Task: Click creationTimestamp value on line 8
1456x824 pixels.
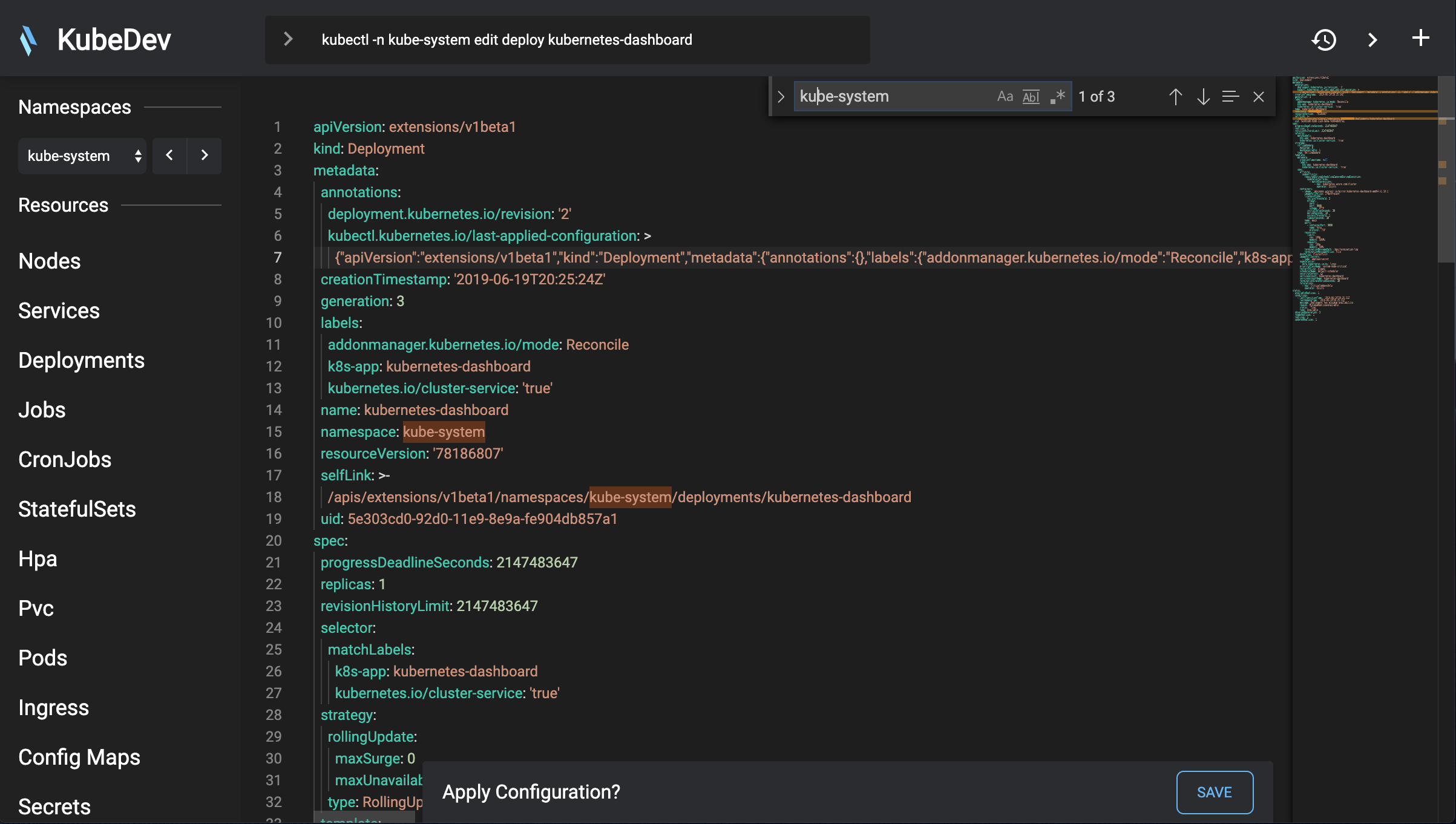Action: (x=530, y=279)
